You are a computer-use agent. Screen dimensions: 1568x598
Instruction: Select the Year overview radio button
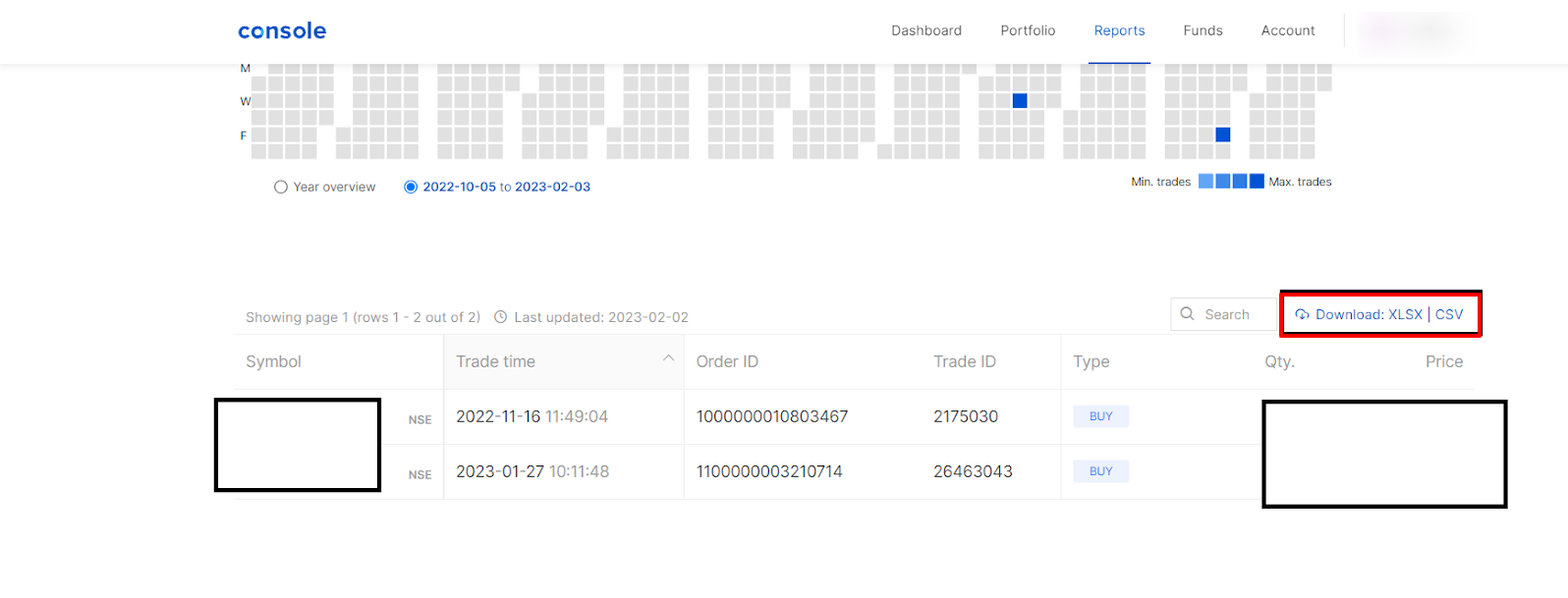(x=281, y=187)
